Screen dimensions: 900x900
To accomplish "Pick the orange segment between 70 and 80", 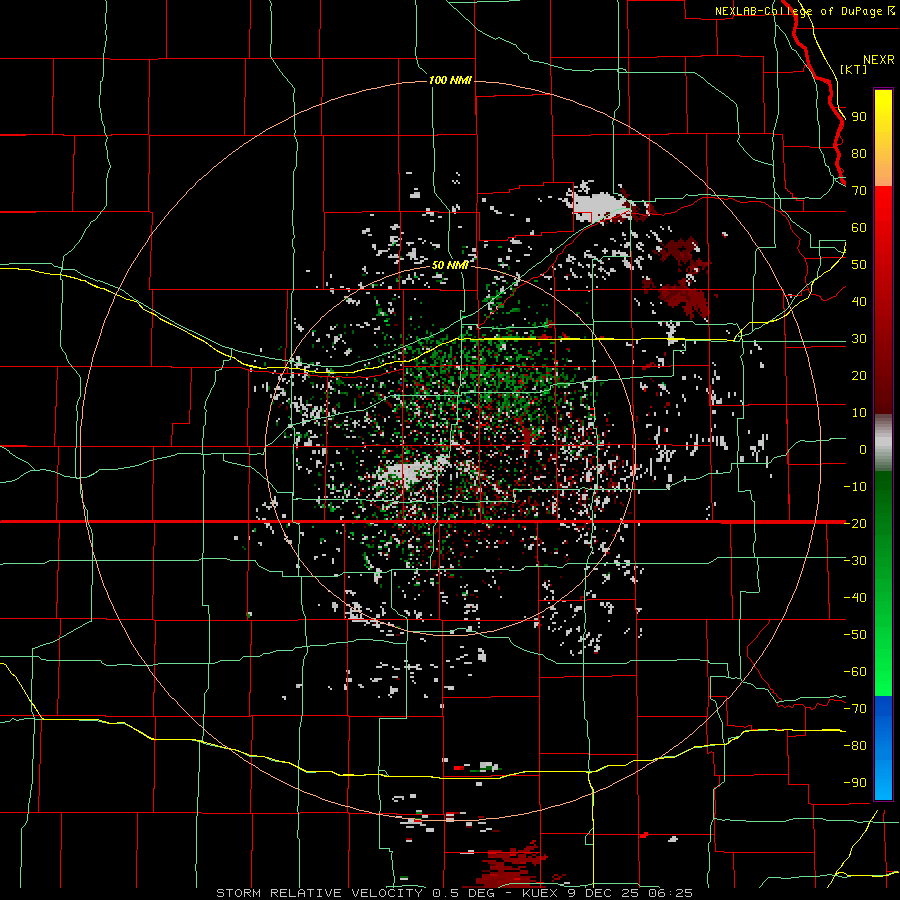I will [x=883, y=170].
